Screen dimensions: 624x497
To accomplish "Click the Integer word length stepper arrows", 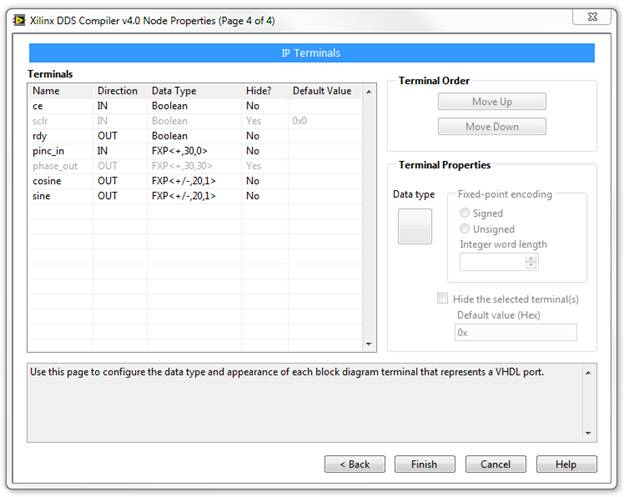I will [531, 262].
